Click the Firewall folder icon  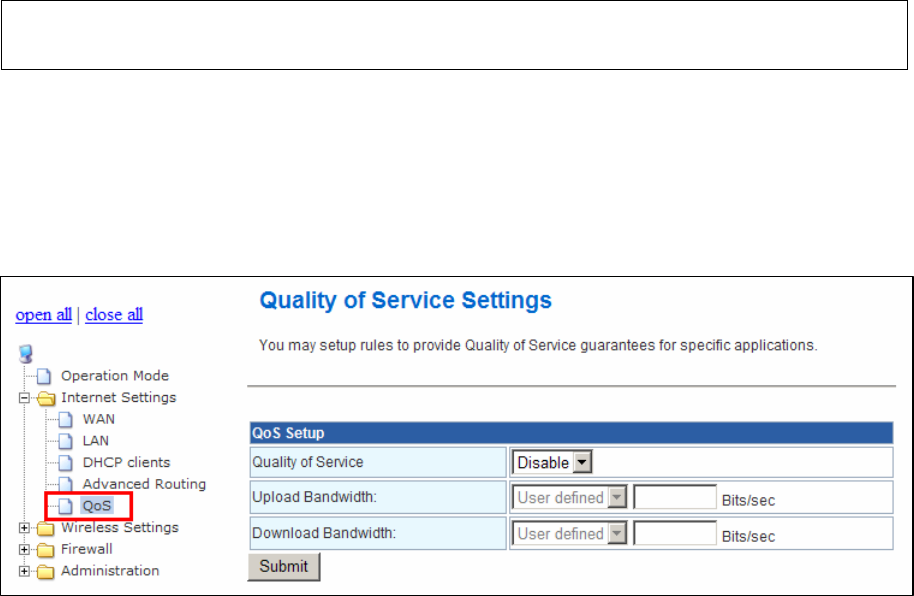[x=45, y=550]
